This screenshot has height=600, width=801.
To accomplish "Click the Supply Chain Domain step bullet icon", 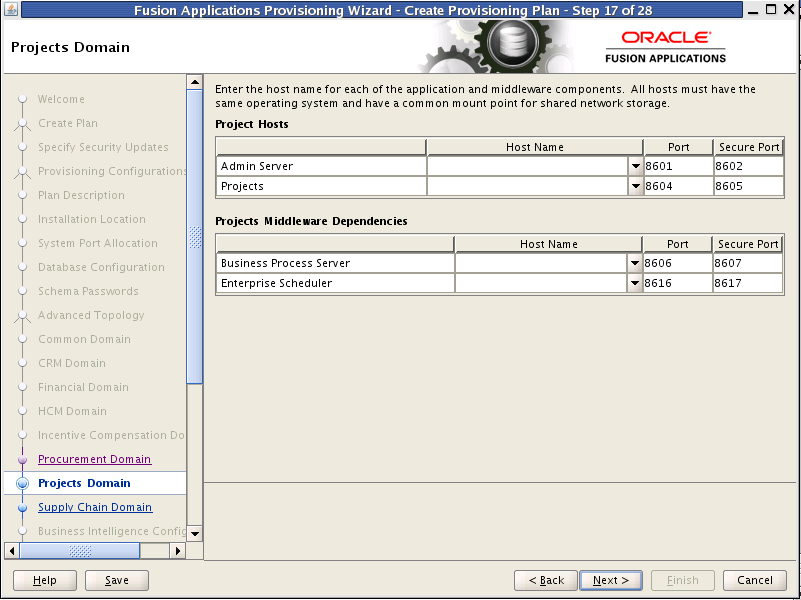I will click(x=22, y=508).
